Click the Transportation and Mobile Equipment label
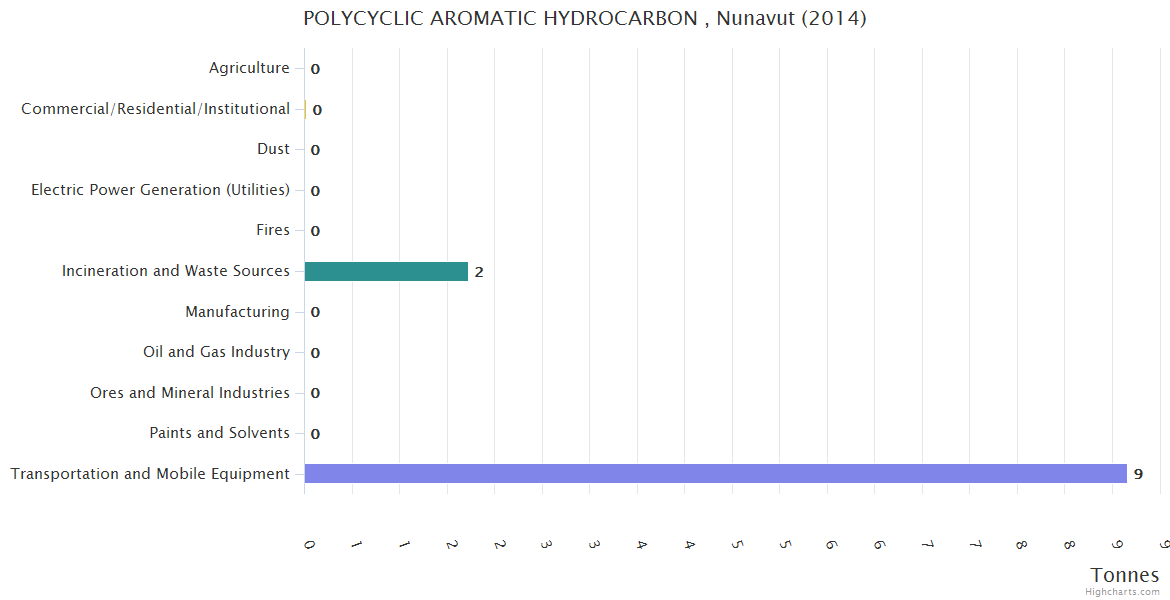 (150, 474)
